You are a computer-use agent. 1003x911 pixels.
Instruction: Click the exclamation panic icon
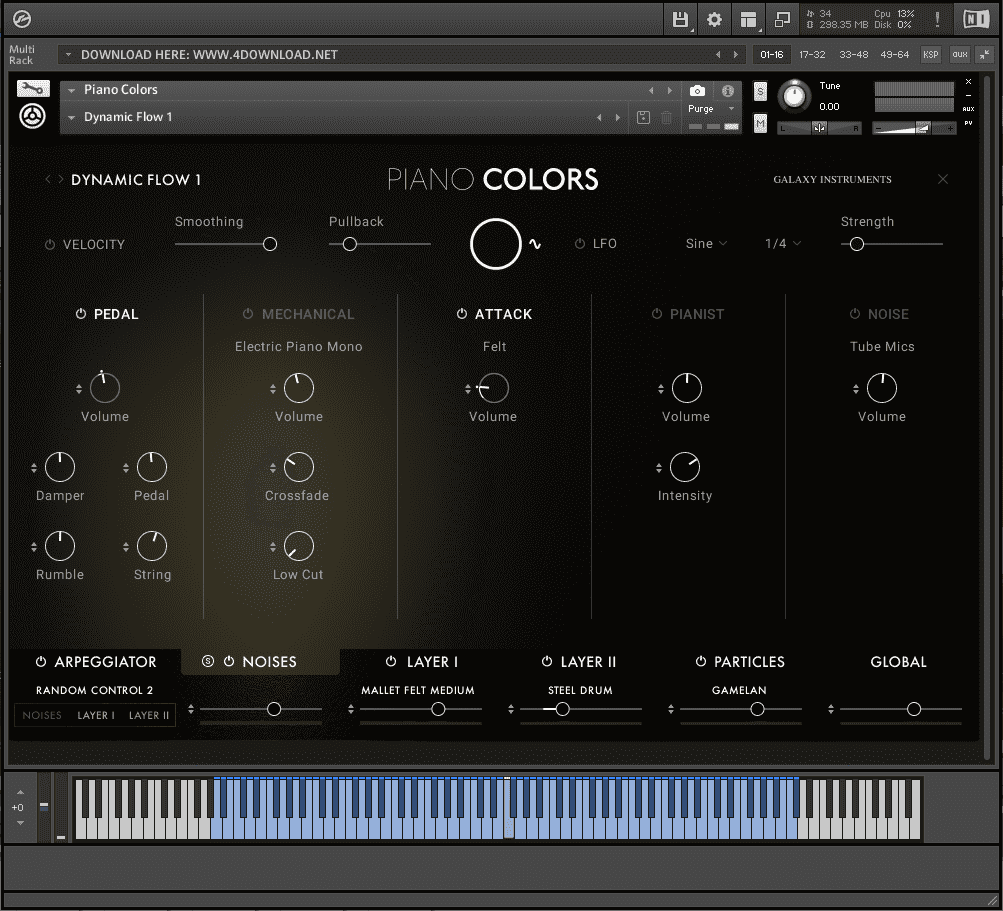(937, 19)
